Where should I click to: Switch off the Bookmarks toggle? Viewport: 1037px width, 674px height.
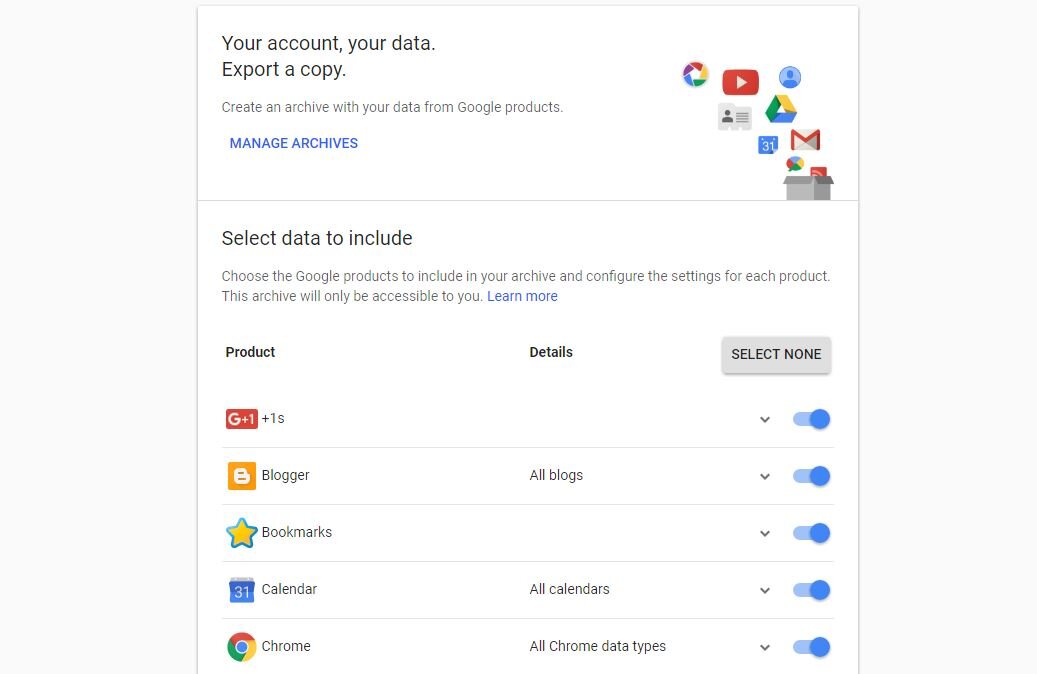(x=811, y=533)
